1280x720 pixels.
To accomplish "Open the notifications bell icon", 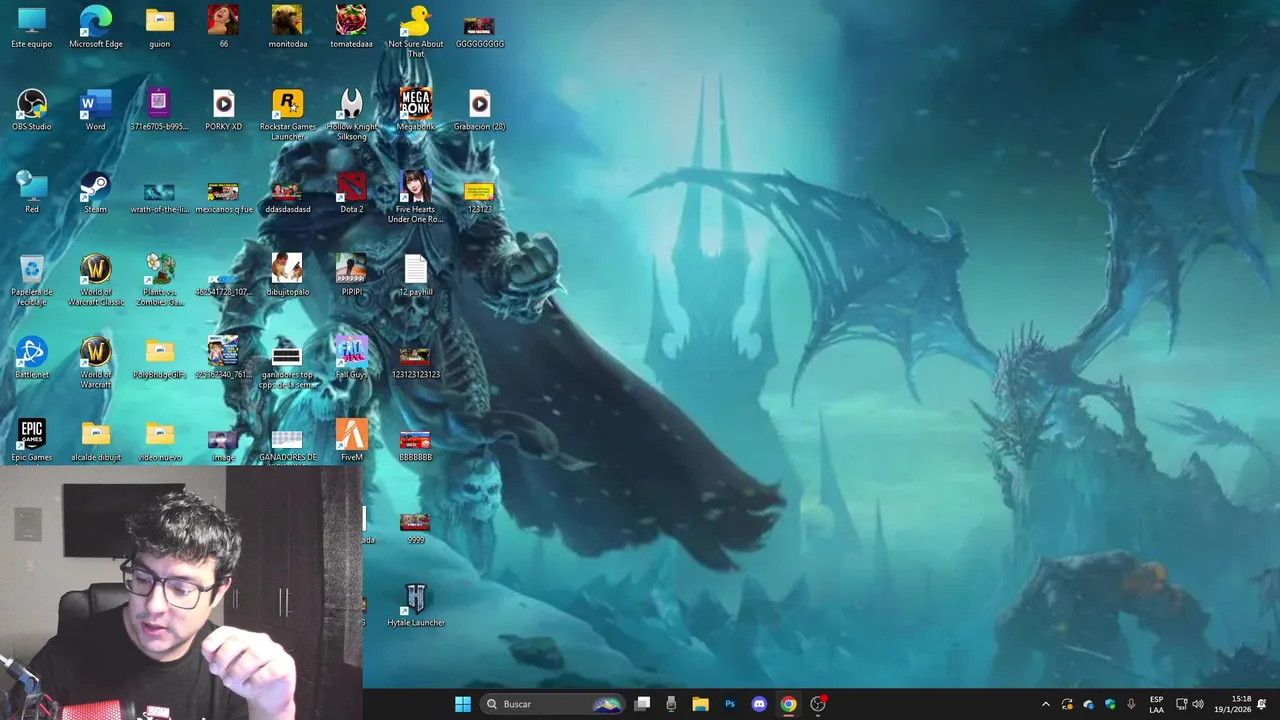I will click(x=1262, y=704).
